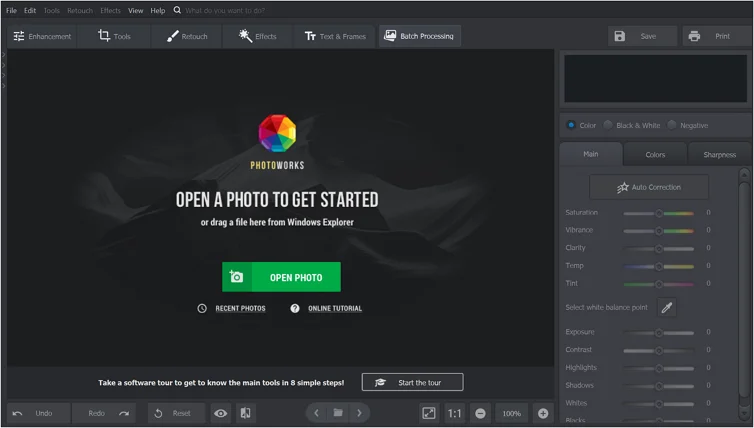This screenshot has height=428, width=754.
Task: Click the Redo button
Action: tap(104, 413)
